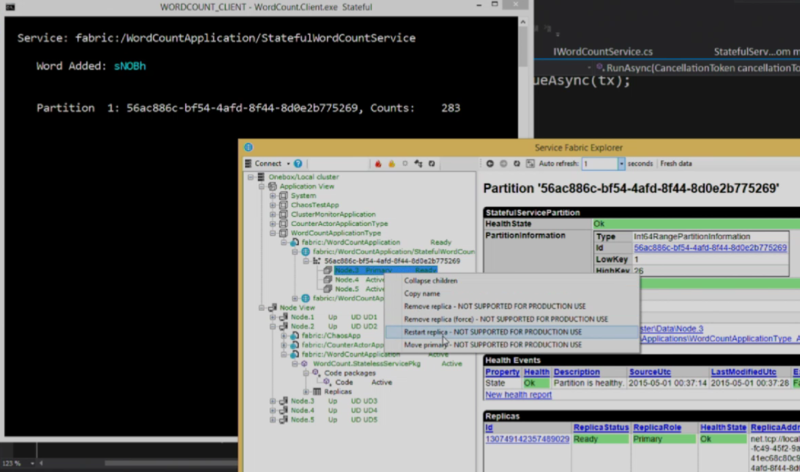
Task: Select Restart replica from the context menu
Action: pos(512,332)
